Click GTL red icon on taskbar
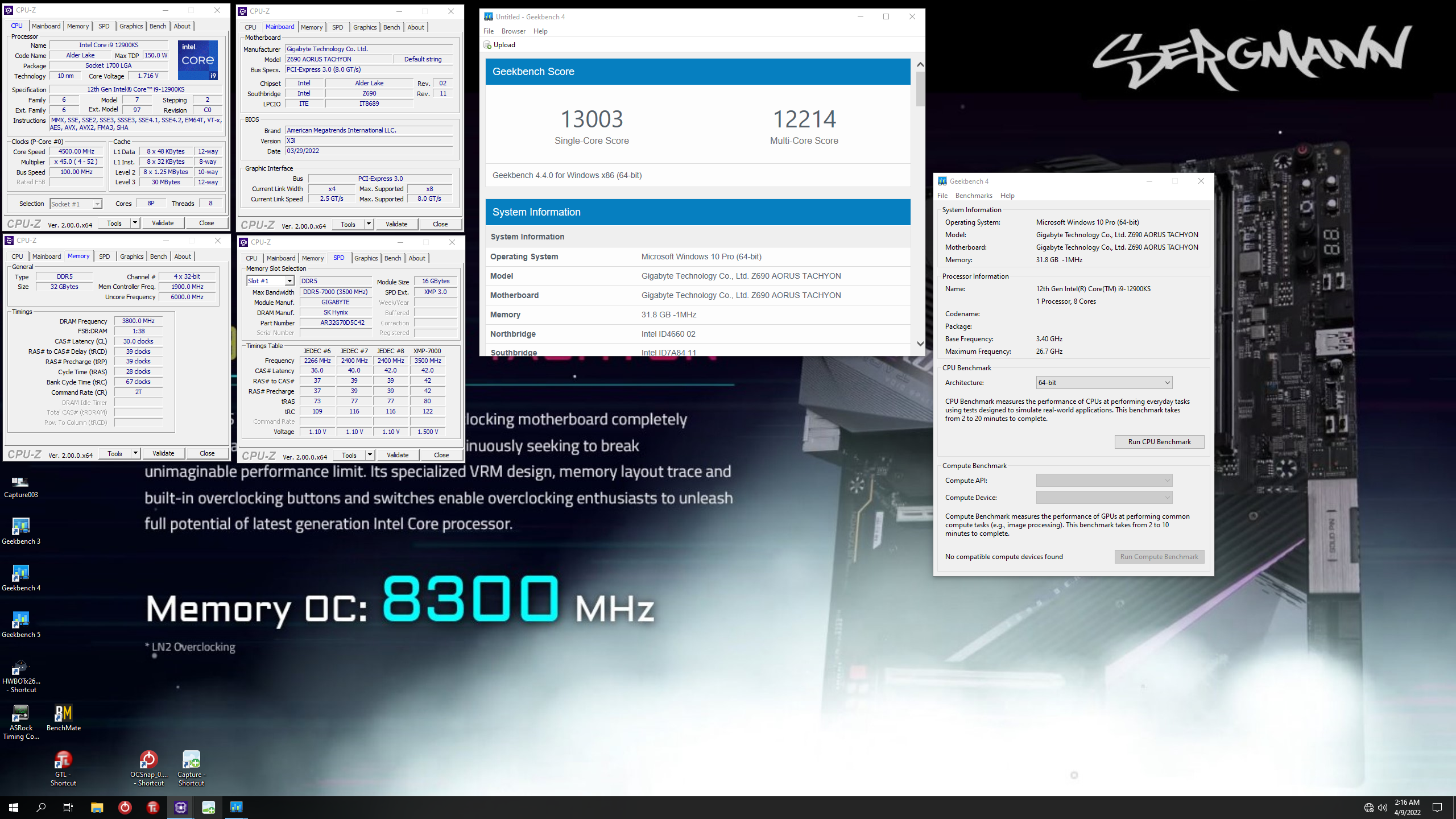 [152, 808]
